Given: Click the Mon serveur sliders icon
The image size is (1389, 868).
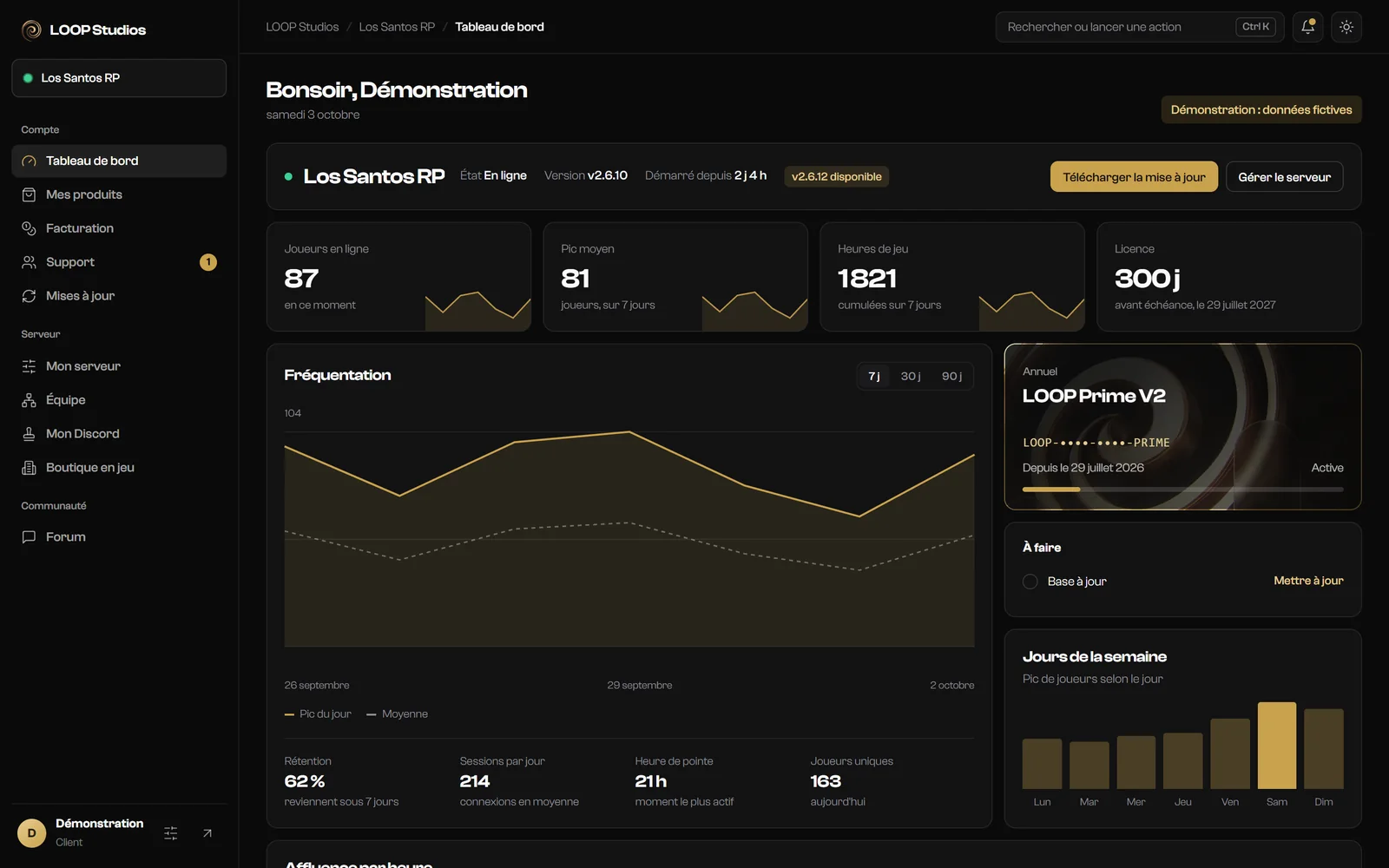Looking at the screenshot, I should click(29, 366).
